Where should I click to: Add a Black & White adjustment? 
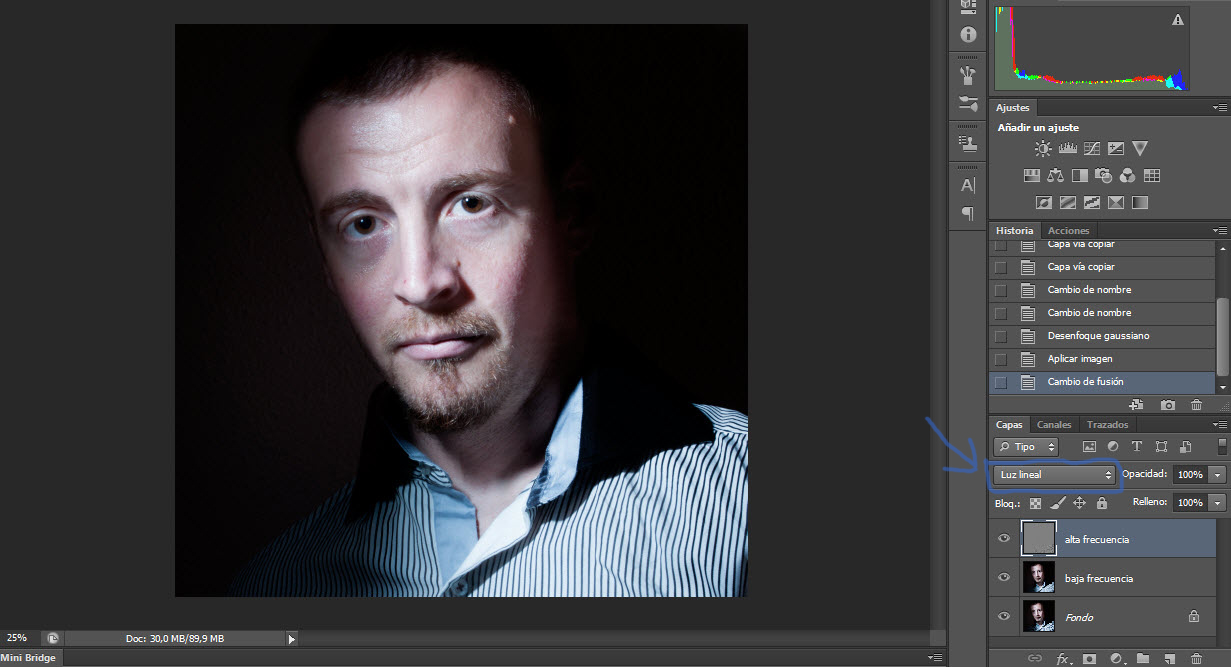pyautogui.click(x=1080, y=175)
